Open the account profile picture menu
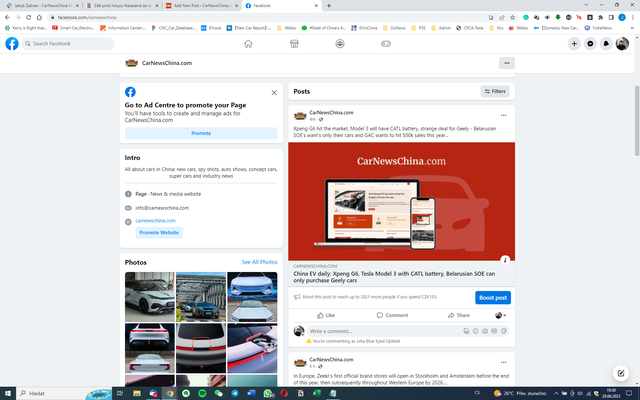This screenshot has height=400, width=640. coord(622,44)
